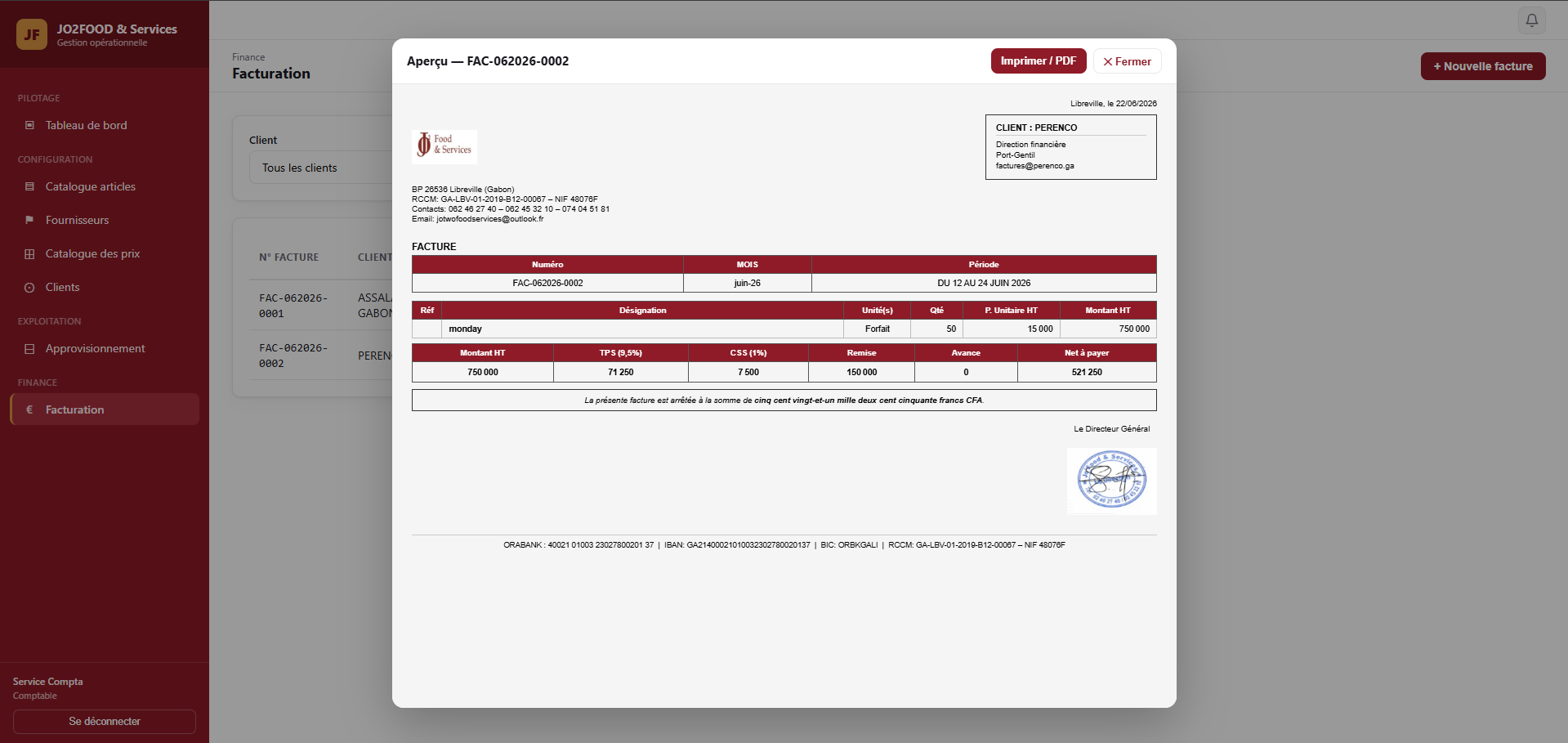This screenshot has width=1568, height=743.
Task: Go to Fournisseurs section
Action: point(105,220)
